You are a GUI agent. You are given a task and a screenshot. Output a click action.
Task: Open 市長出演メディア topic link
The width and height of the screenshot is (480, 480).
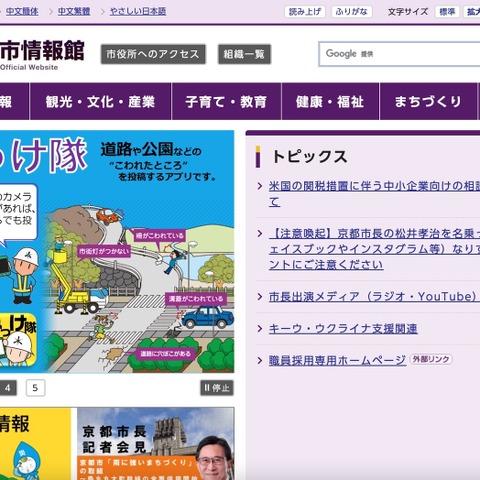pyautogui.click(x=374, y=296)
